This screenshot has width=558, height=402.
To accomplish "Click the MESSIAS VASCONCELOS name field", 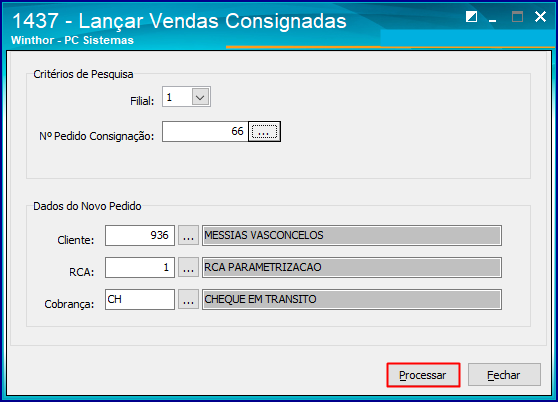I will [352, 235].
